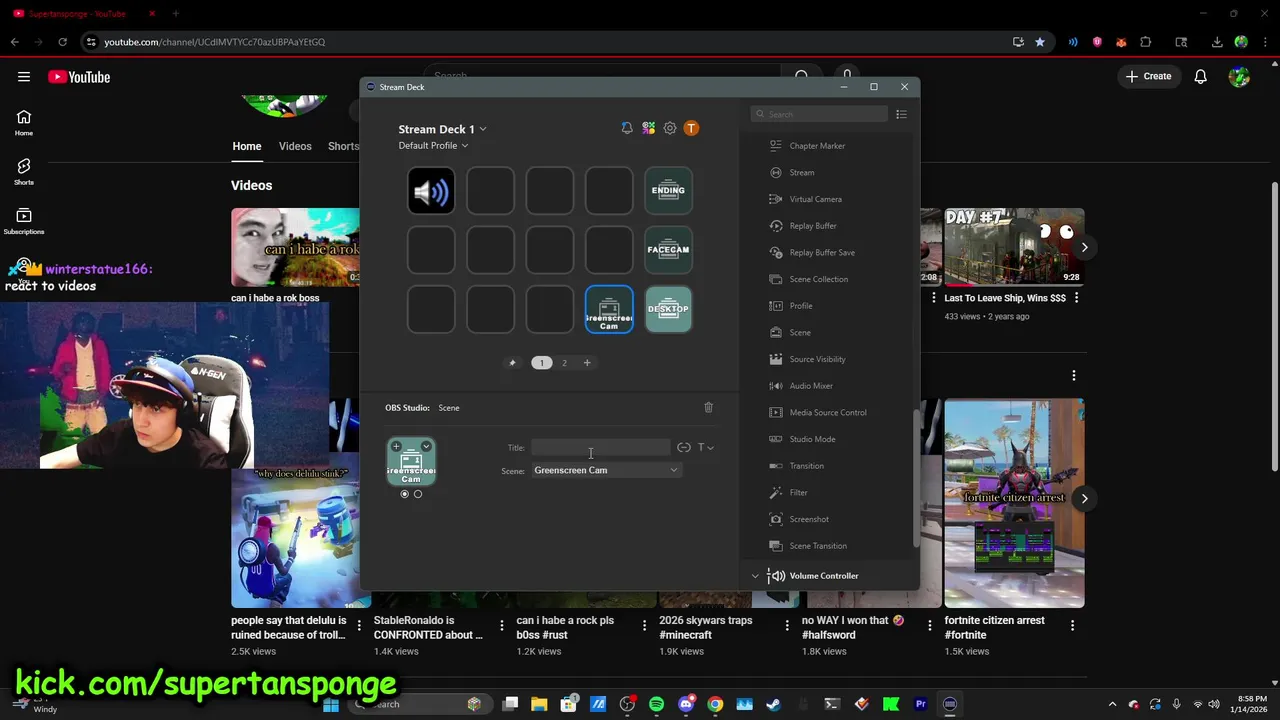Show next videos with right carousel arrow
The height and width of the screenshot is (720, 1280).
(x=1084, y=247)
